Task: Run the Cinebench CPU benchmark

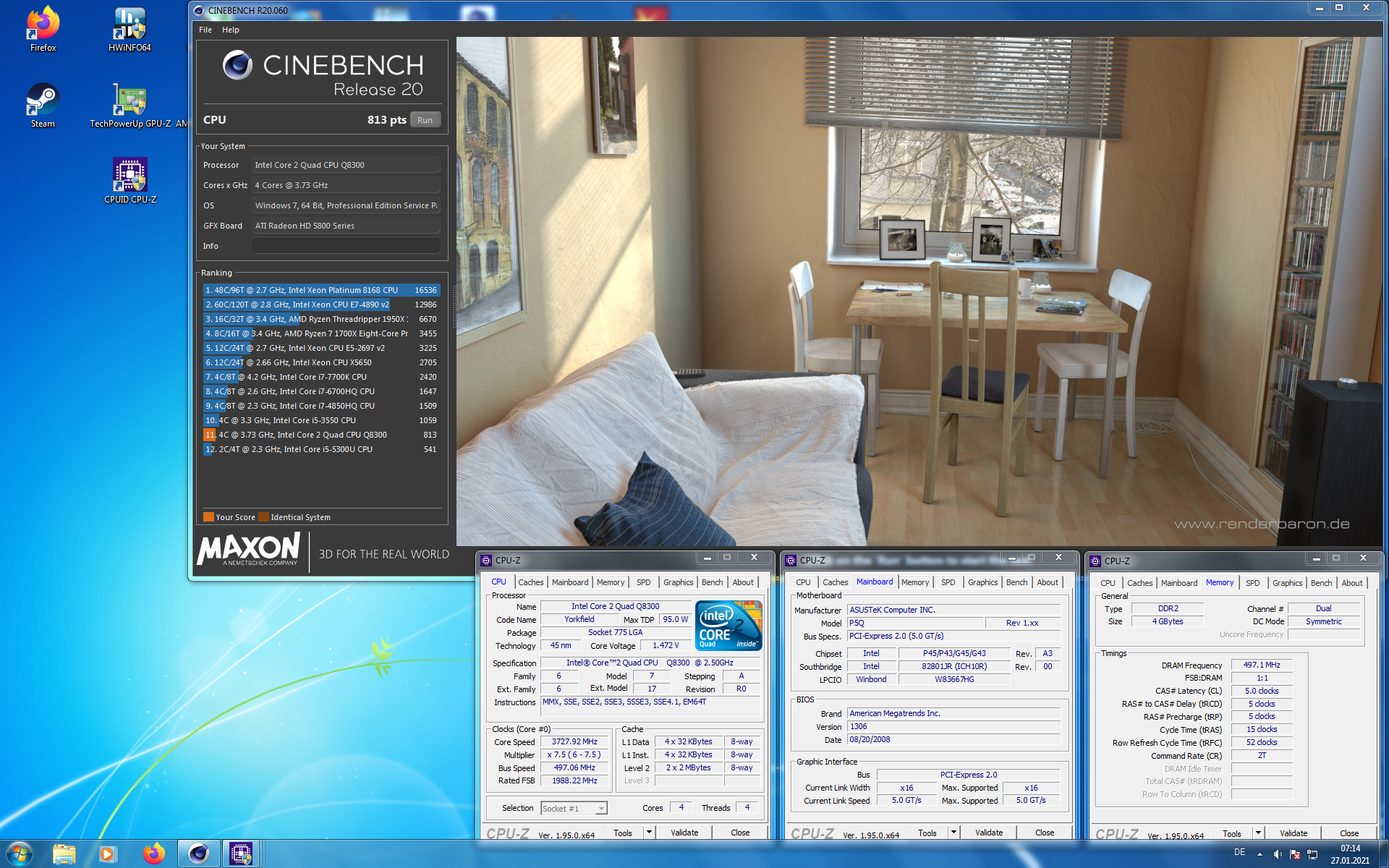Action: point(425,120)
